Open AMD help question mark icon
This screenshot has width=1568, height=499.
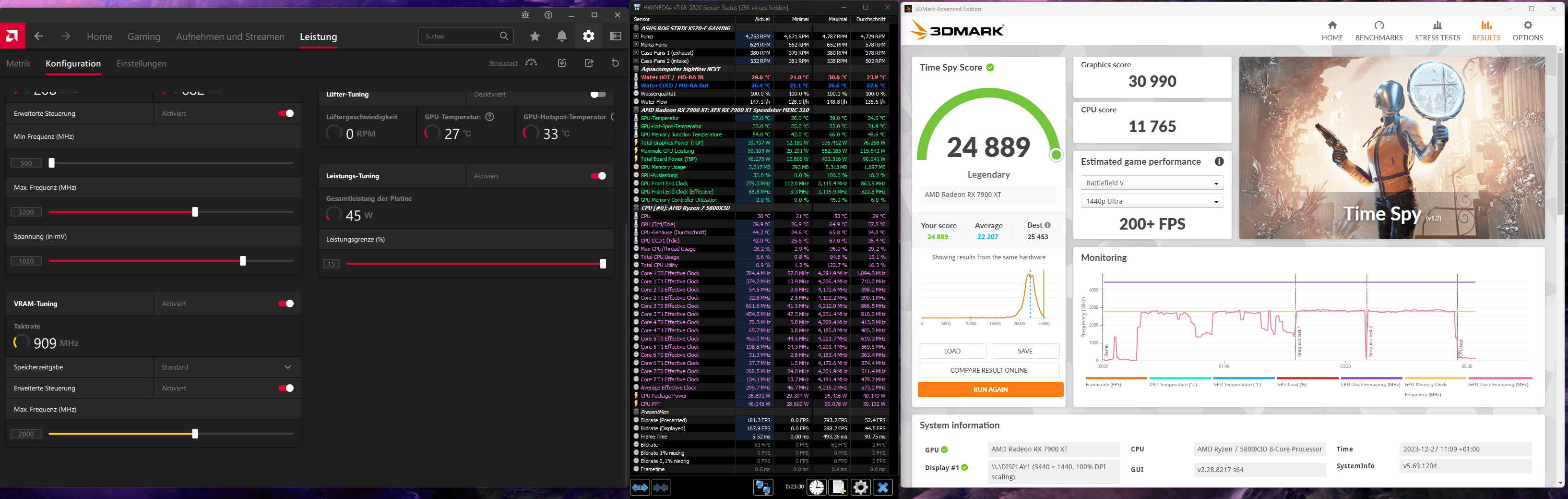[548, 14]
